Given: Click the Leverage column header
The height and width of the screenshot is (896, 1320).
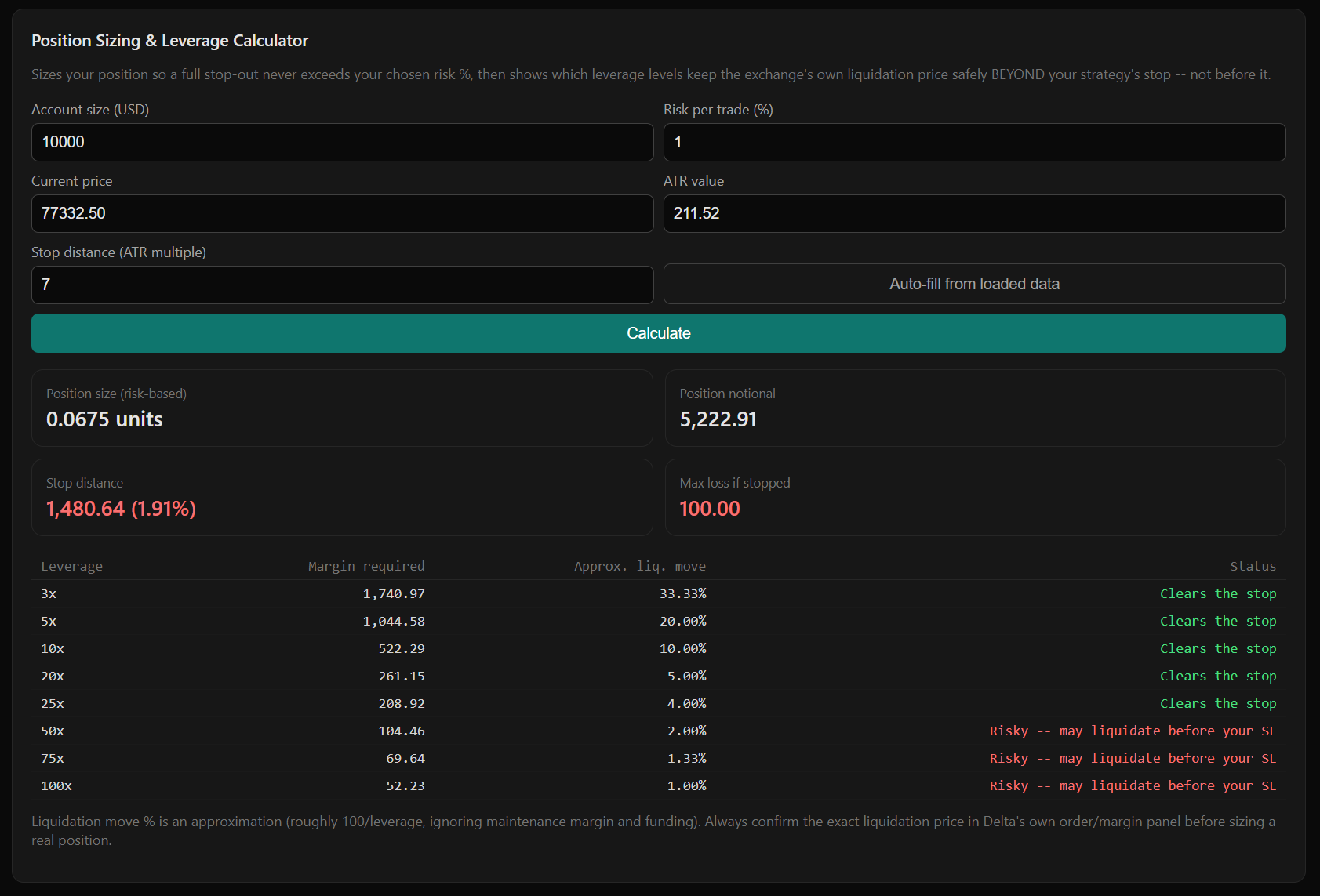Looking at the screenshot, I should pyautogui.click(x=71, y=566).
